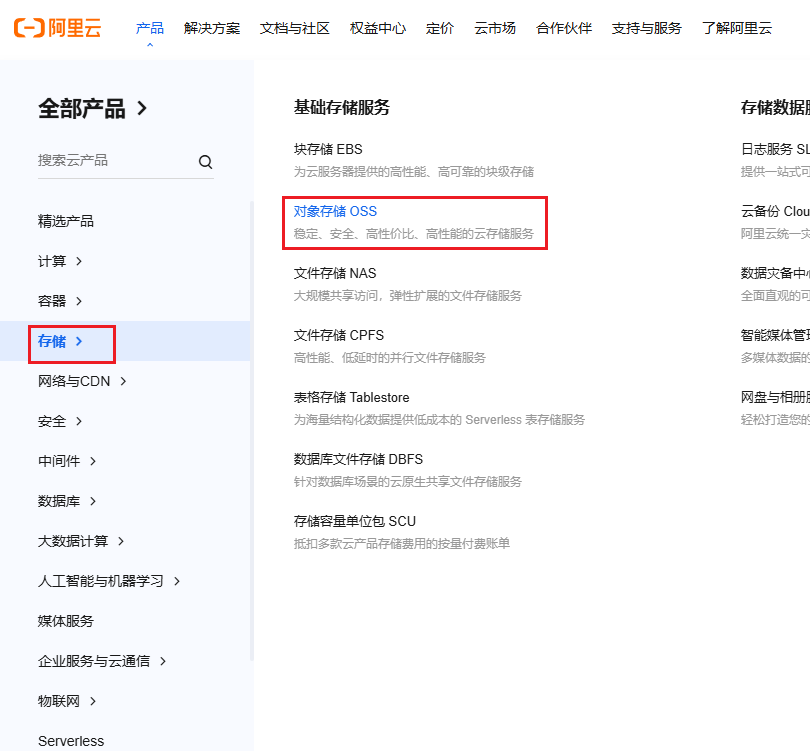The image size is (810, 751).
Task: Open the 文档与社区 menu
Action: 294,28
